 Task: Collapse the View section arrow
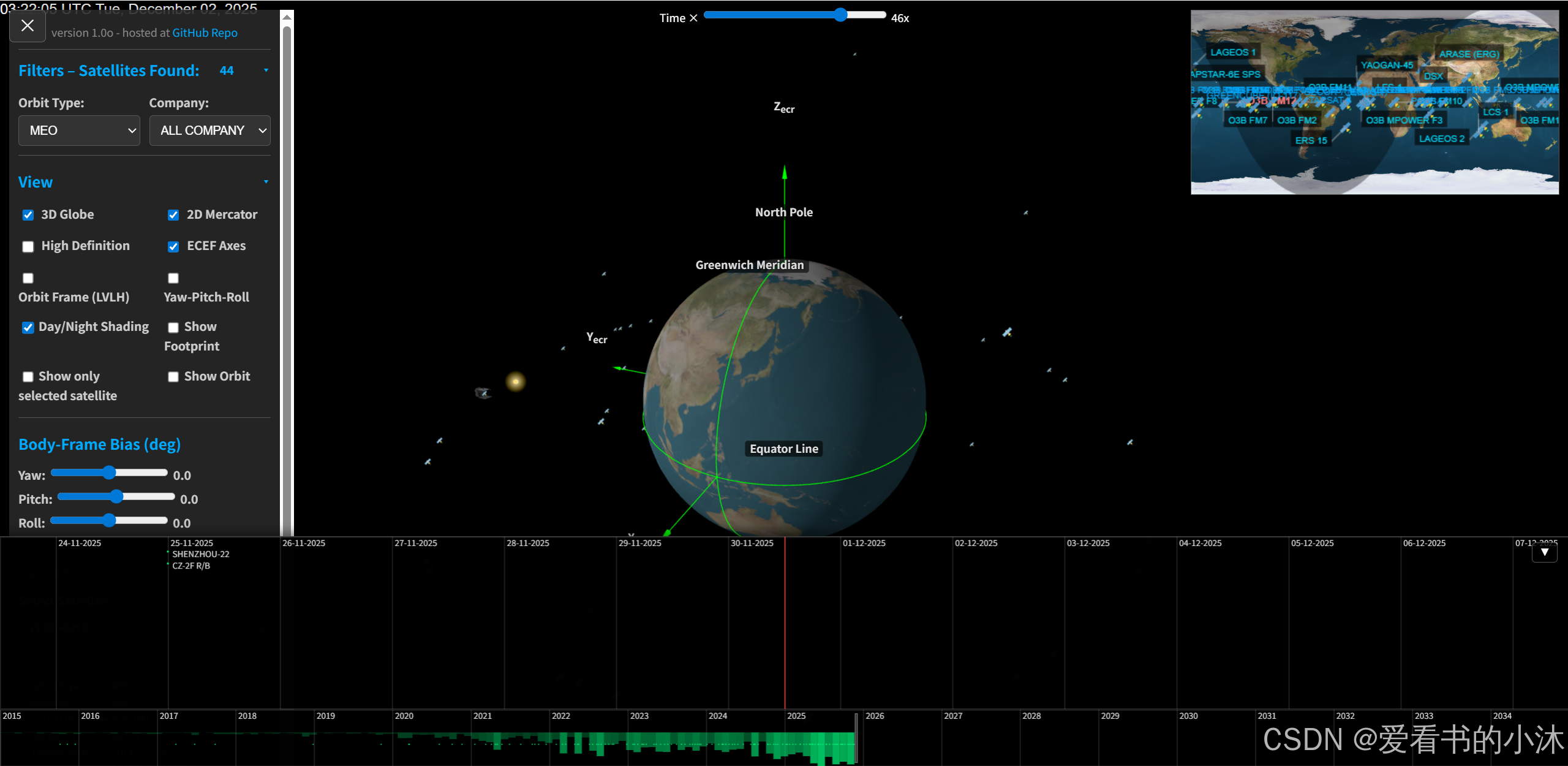(266, 182)
